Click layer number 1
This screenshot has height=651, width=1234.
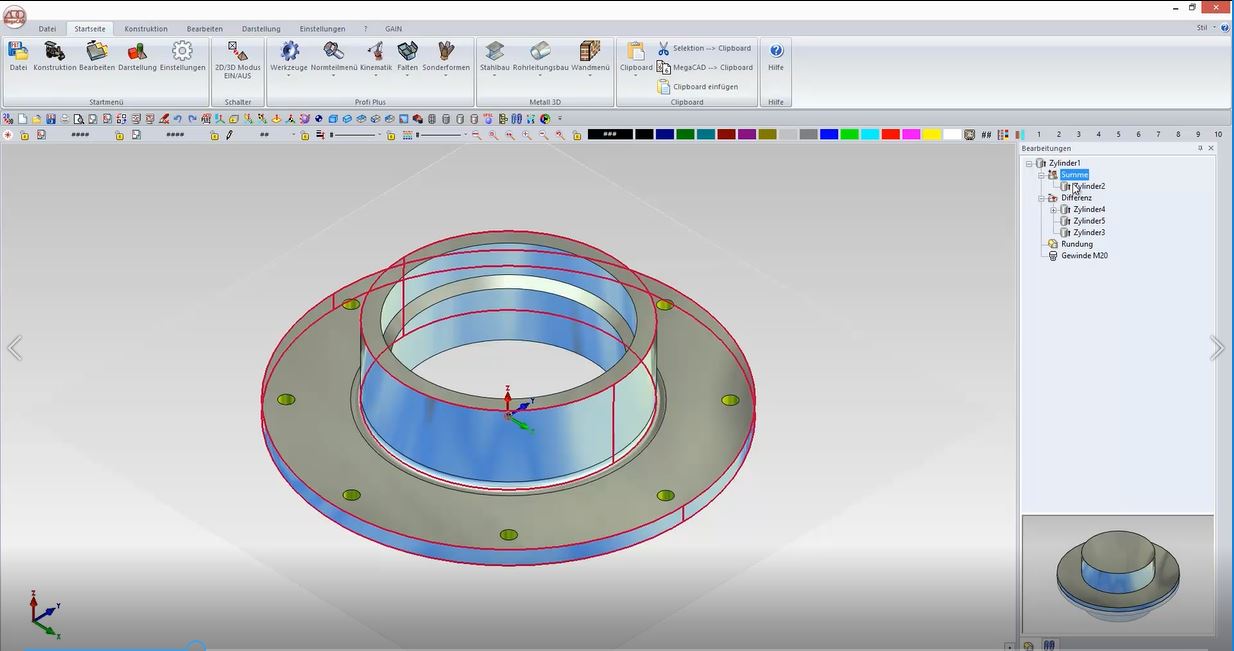1038,135
